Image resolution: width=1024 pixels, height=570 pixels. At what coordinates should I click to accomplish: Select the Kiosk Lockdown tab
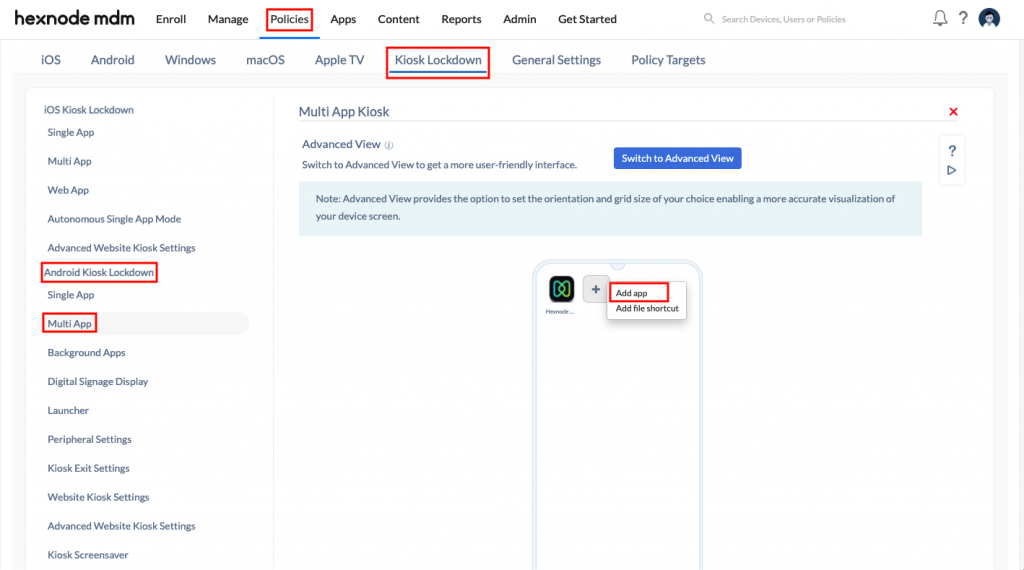(438, 59)
